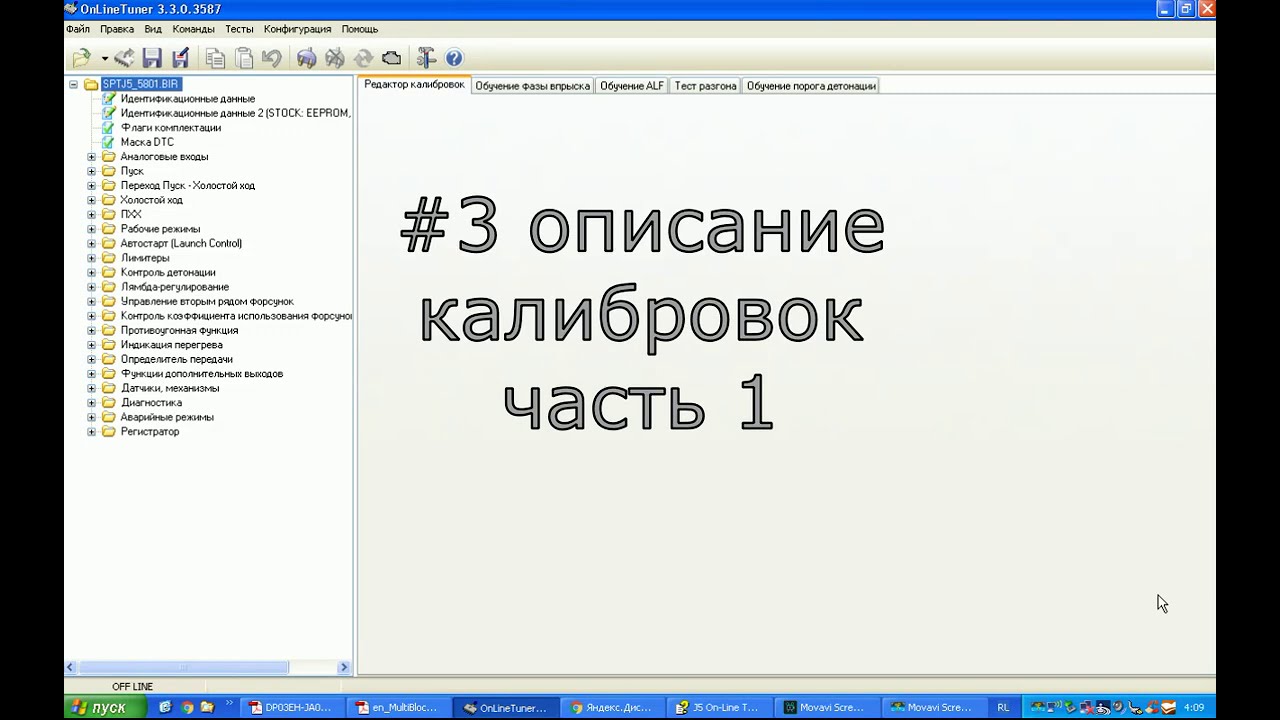Click the engine ECU toolbar icon

[391, 58]
